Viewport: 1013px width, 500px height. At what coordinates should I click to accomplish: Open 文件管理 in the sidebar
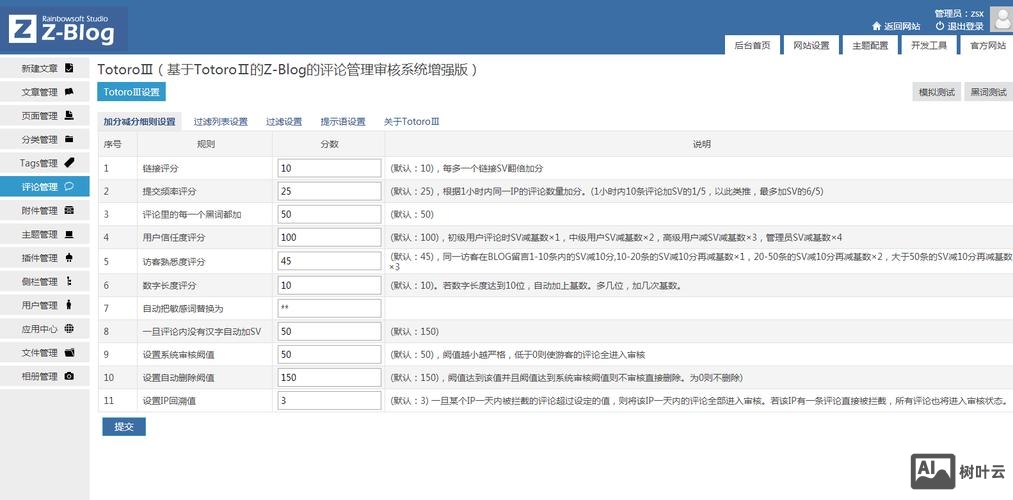point(45,352)
